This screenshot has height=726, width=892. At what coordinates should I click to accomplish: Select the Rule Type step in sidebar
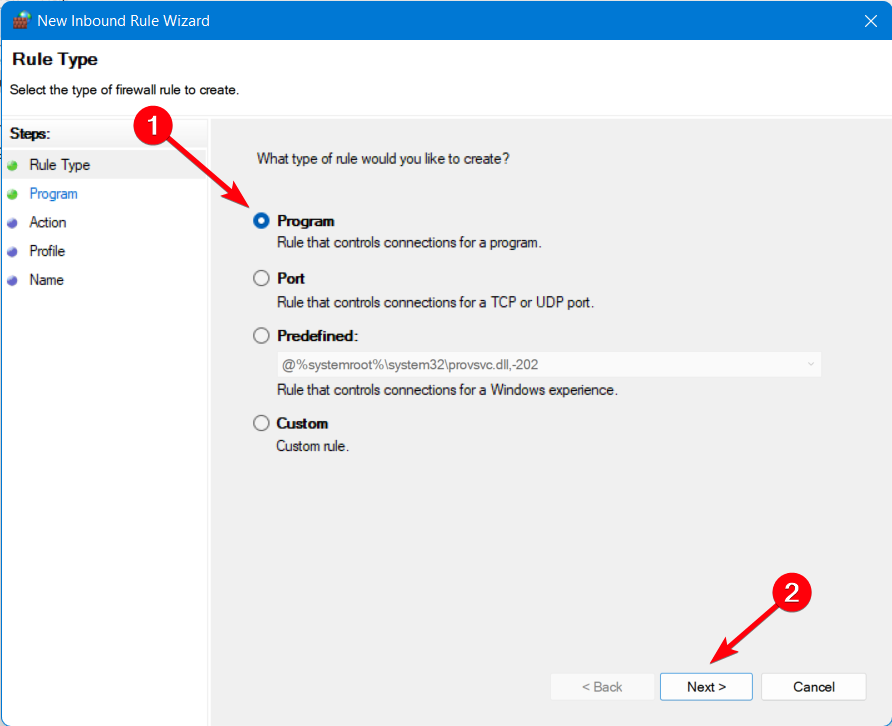coord(60,165)
